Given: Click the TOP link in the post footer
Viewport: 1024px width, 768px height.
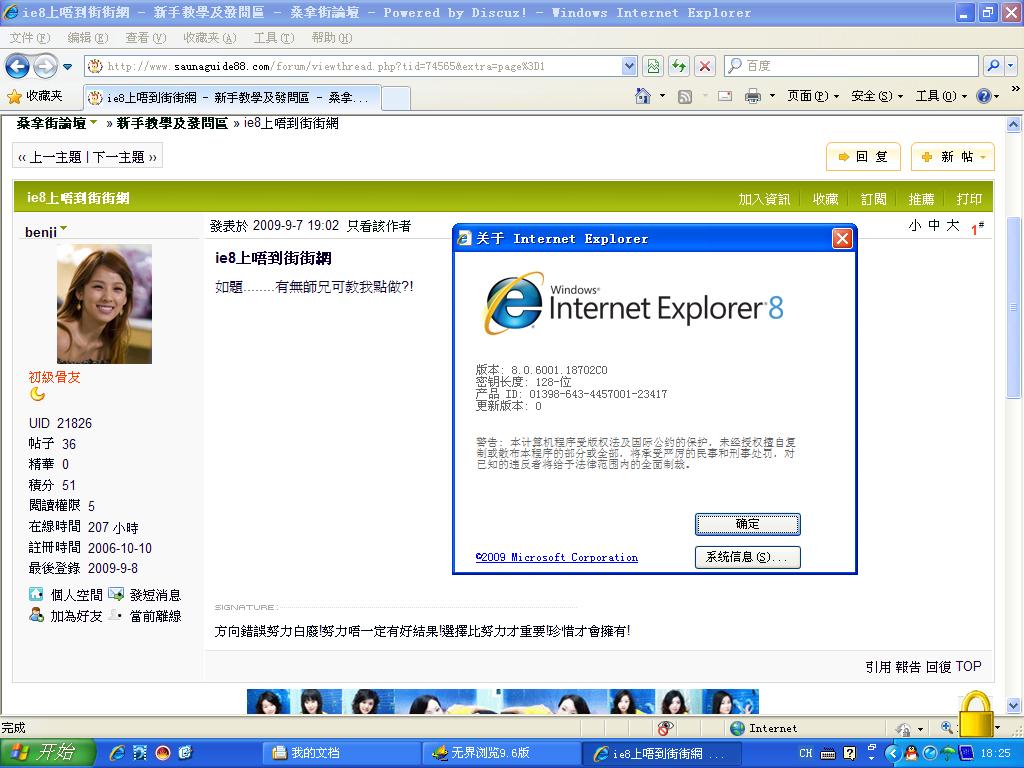Looking at the screenshot, I should coord(968,666).
